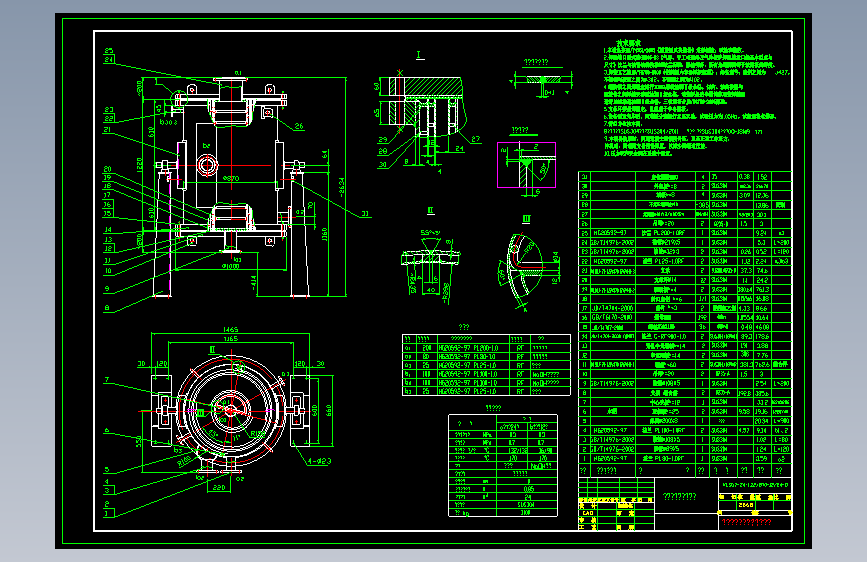Select the magenta rectangle around weld detail
This screenshot has height=562, width=867.
coord(526,165)
